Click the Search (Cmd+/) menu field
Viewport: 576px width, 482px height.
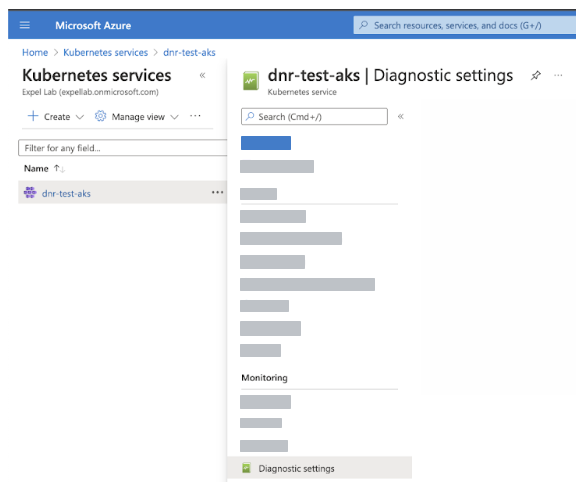[x=314, y=116]
